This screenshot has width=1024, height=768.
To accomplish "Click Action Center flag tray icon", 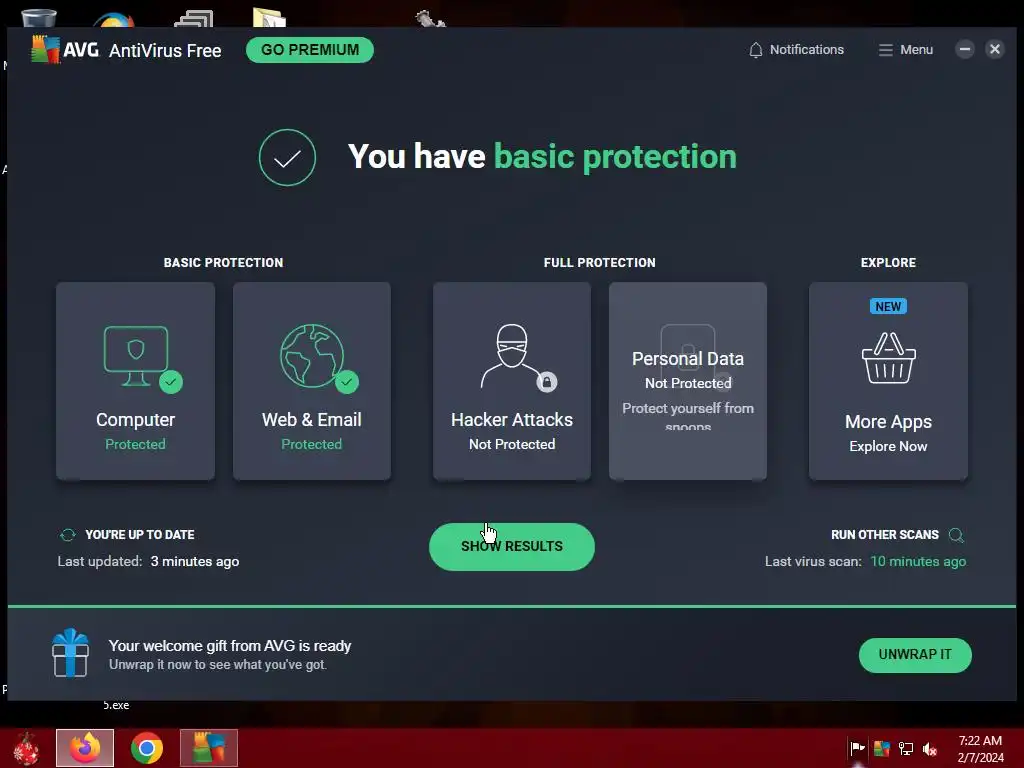I will click(x=857, y=748).
